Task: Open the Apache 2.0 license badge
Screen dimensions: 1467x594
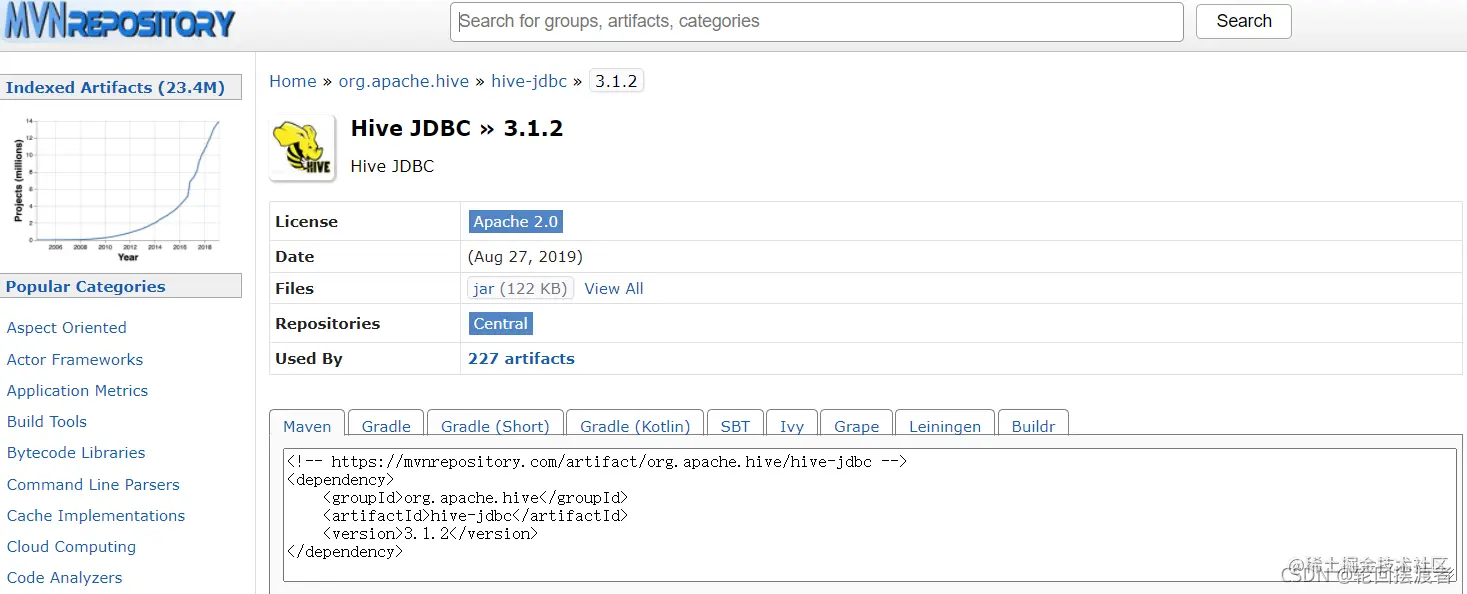Action: point(516,221)
